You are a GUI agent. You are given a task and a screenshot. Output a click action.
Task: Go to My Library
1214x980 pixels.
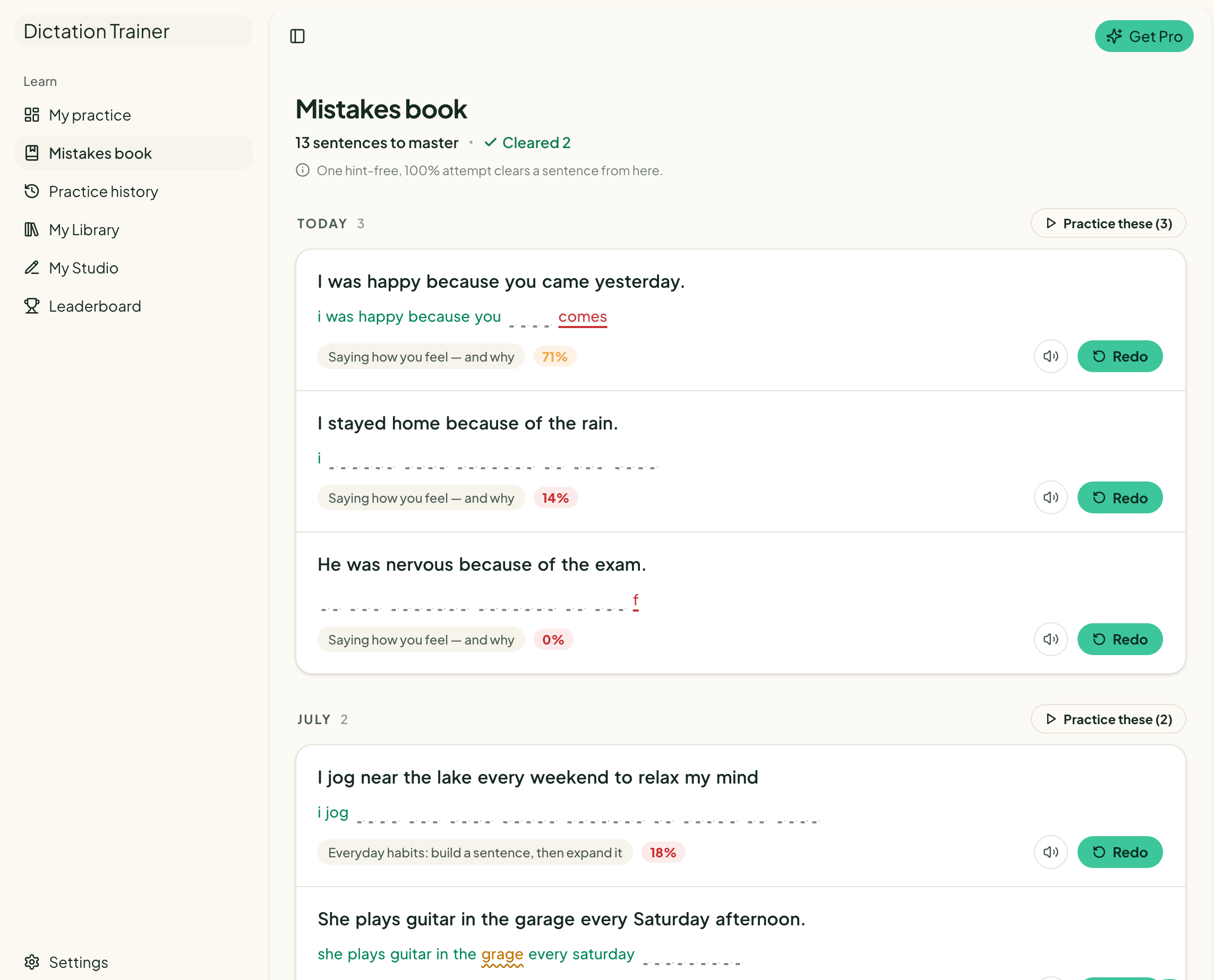tap(134, 230)
